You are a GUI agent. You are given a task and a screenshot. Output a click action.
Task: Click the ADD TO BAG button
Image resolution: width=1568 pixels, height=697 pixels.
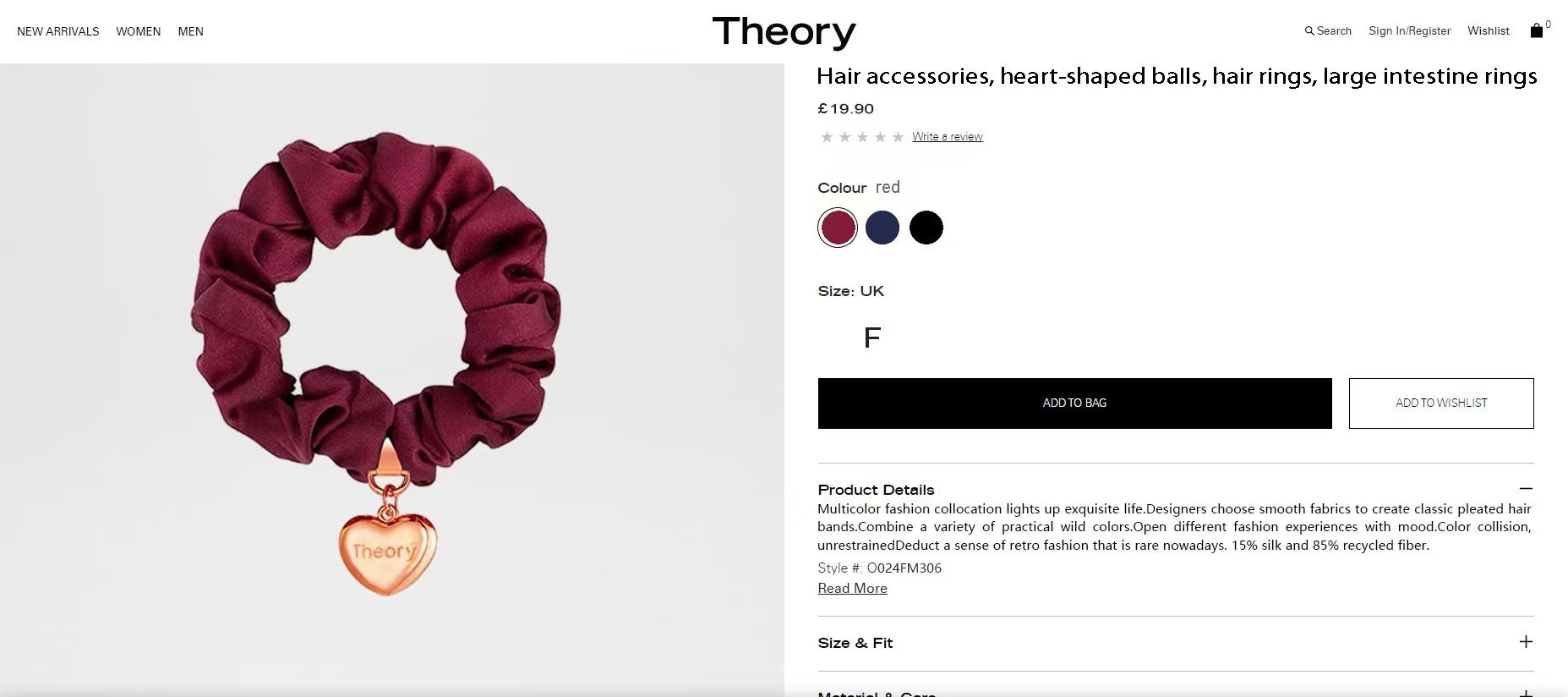pos(1074,403)
